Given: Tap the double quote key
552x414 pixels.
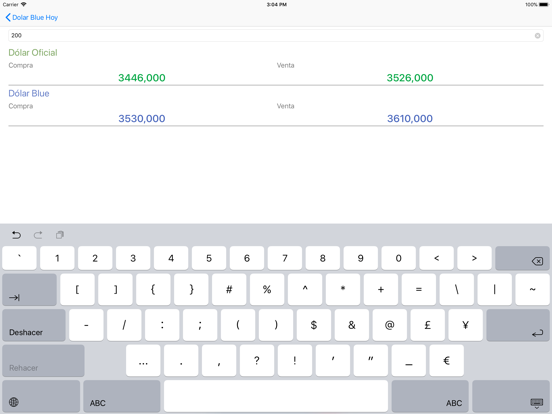Looking at the screenshot, I should coord(371,360).
